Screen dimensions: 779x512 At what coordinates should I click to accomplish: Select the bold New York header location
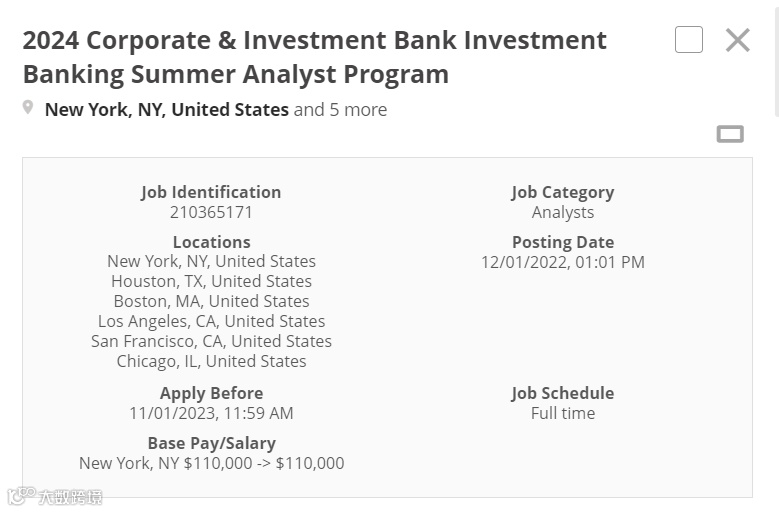[x=167, y=110]
